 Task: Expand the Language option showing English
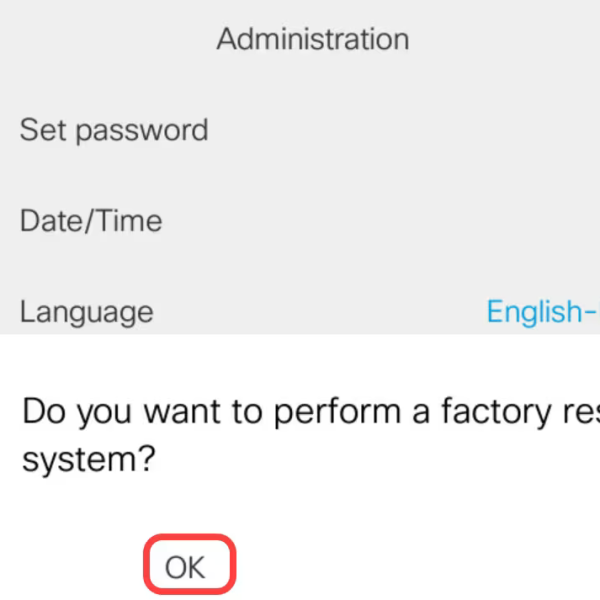(x=300, y=312)
